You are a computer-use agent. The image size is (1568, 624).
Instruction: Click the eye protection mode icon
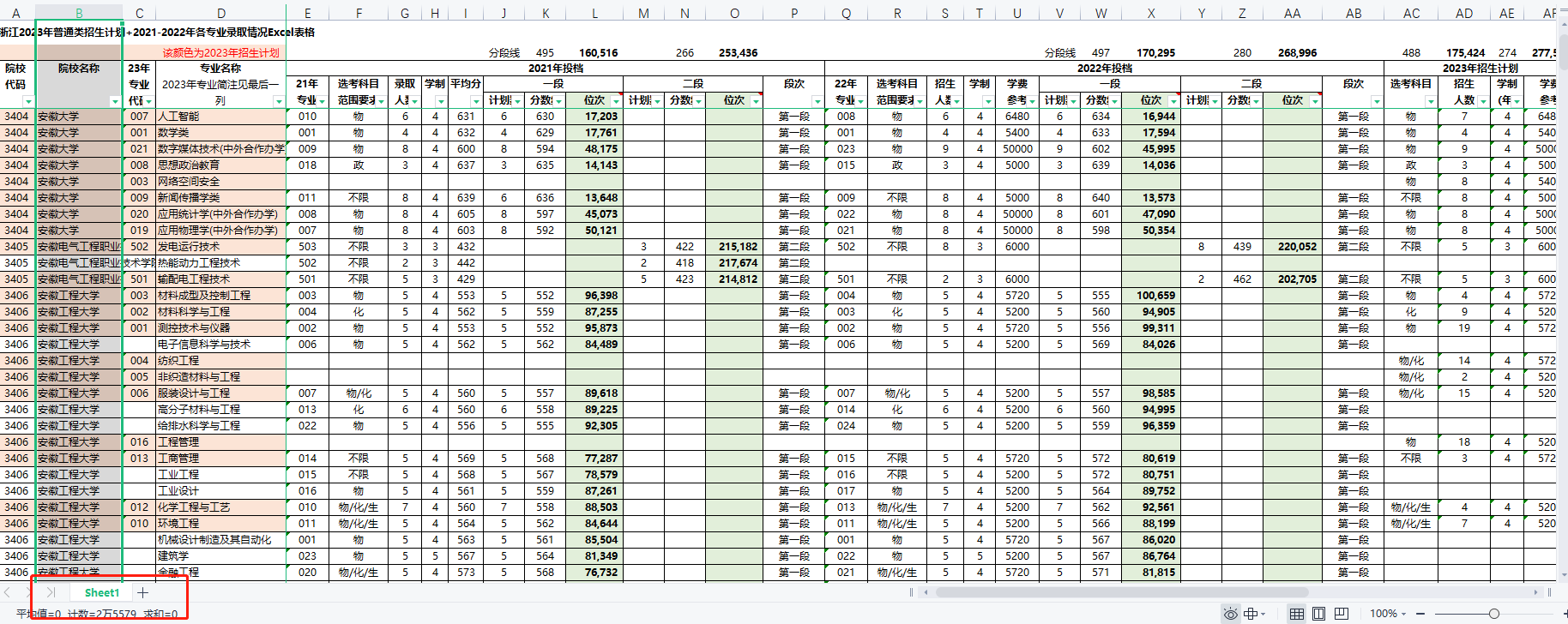[1230, 614]
